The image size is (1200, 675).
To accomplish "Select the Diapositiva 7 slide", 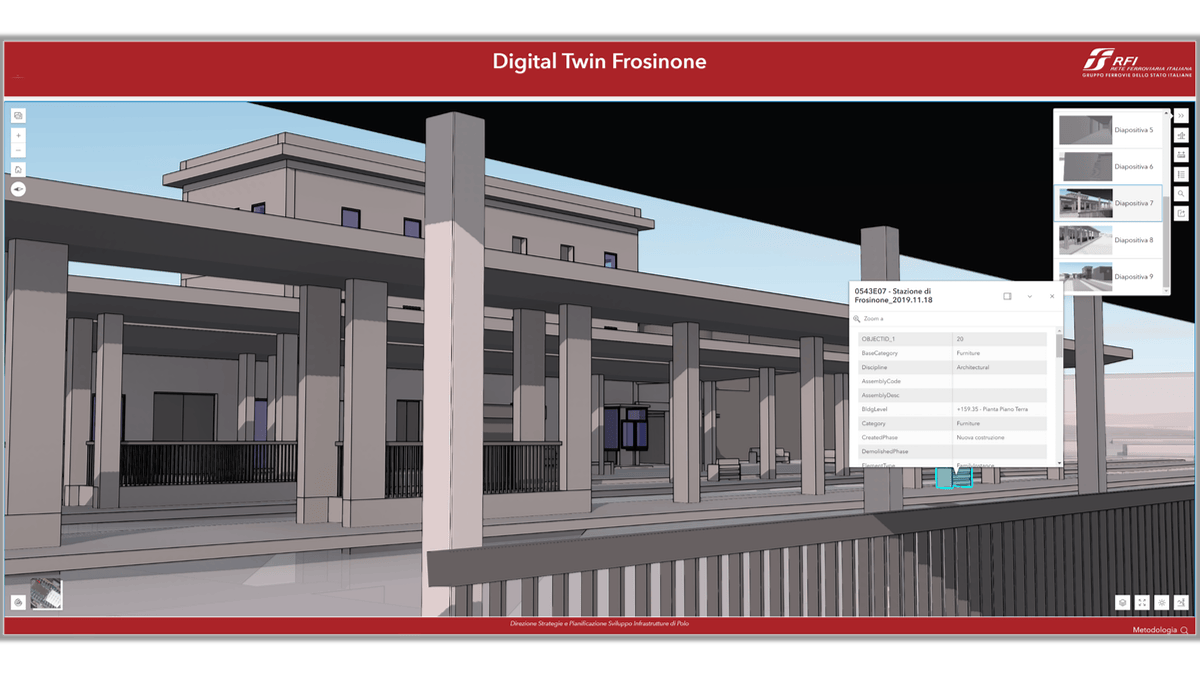I will 1108,203.
